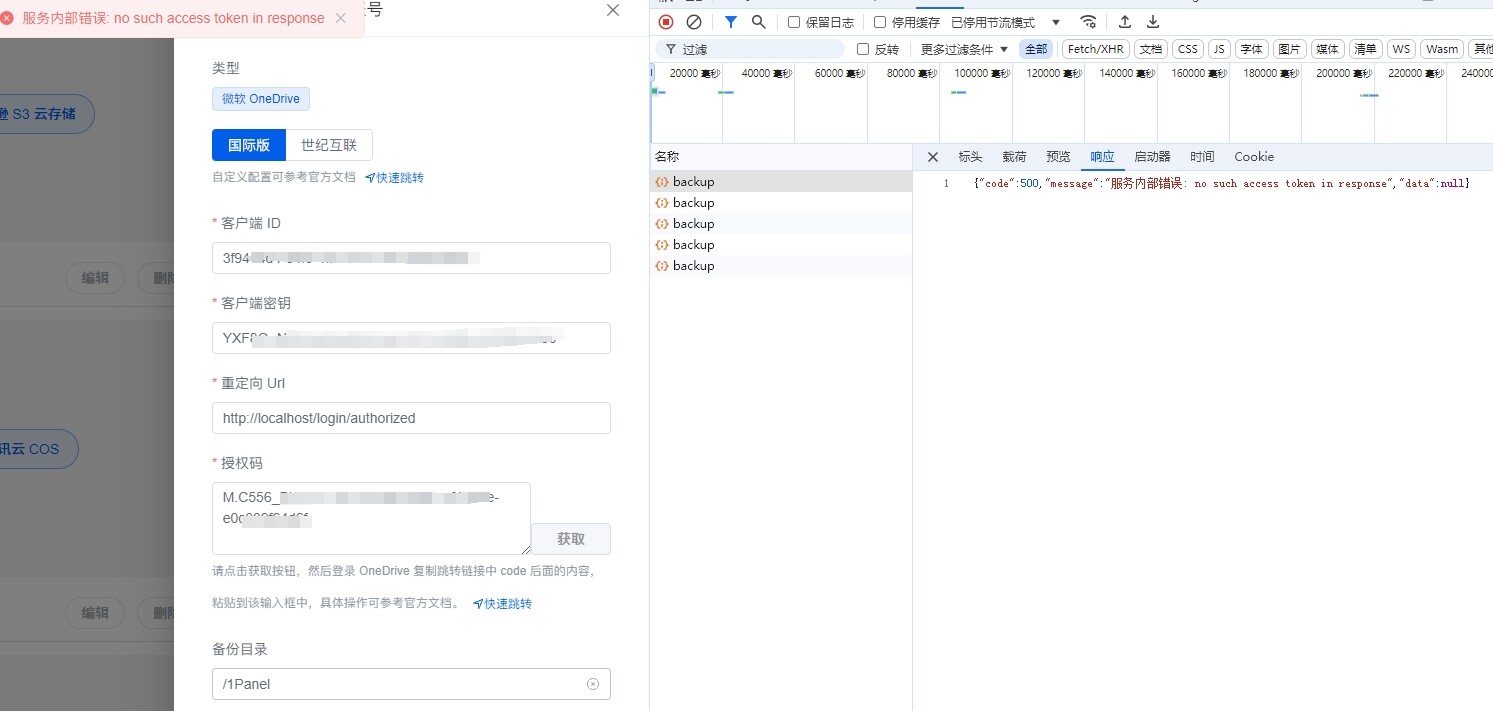Click the 讯云 COS button in background page
1493x711 pixels.
pos(38,449)
